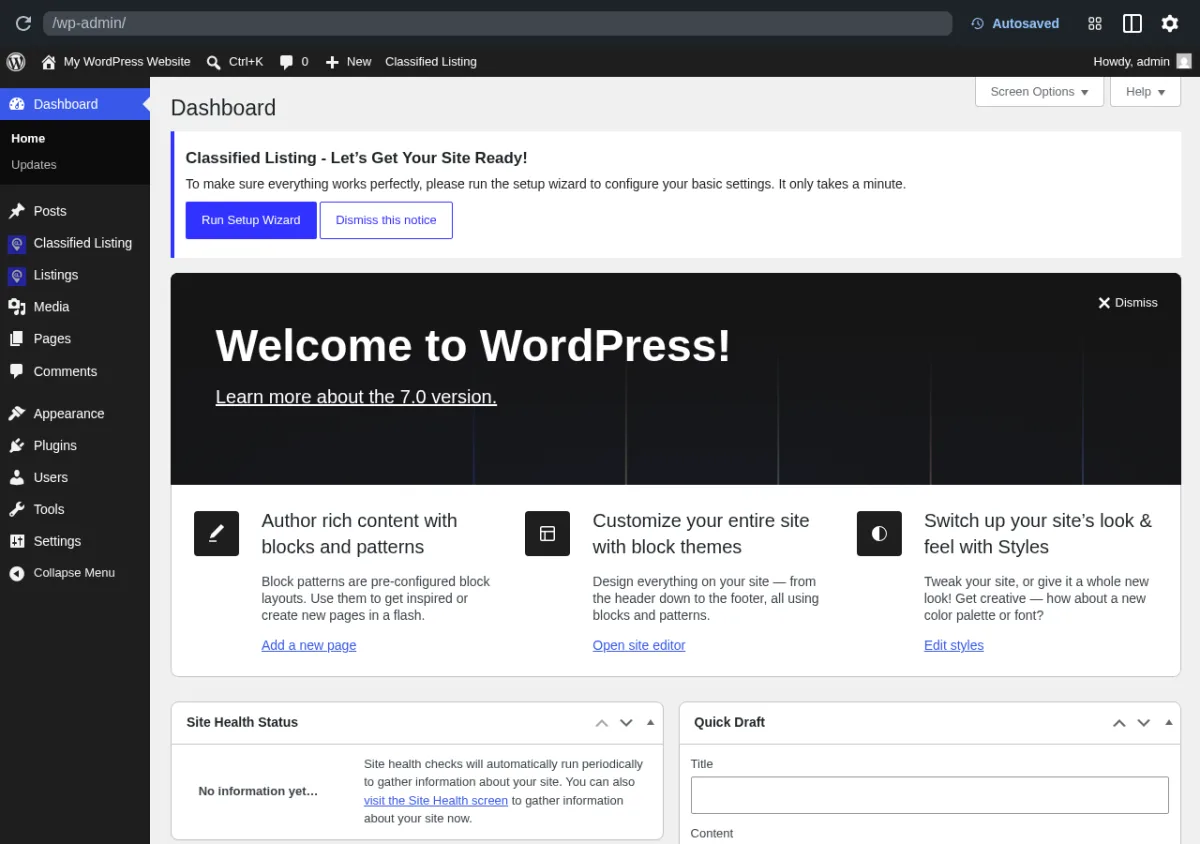Click the Posts pin icon

[17, 211]
